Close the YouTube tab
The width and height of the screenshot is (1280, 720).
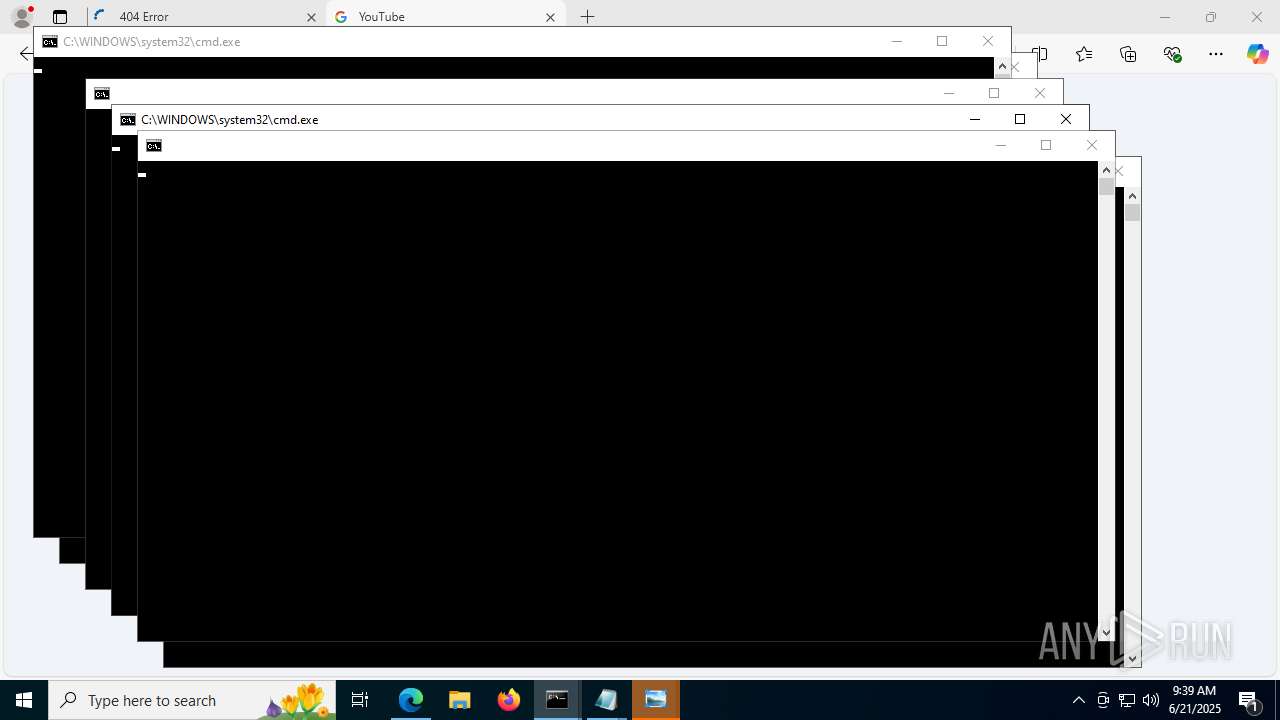551,17
